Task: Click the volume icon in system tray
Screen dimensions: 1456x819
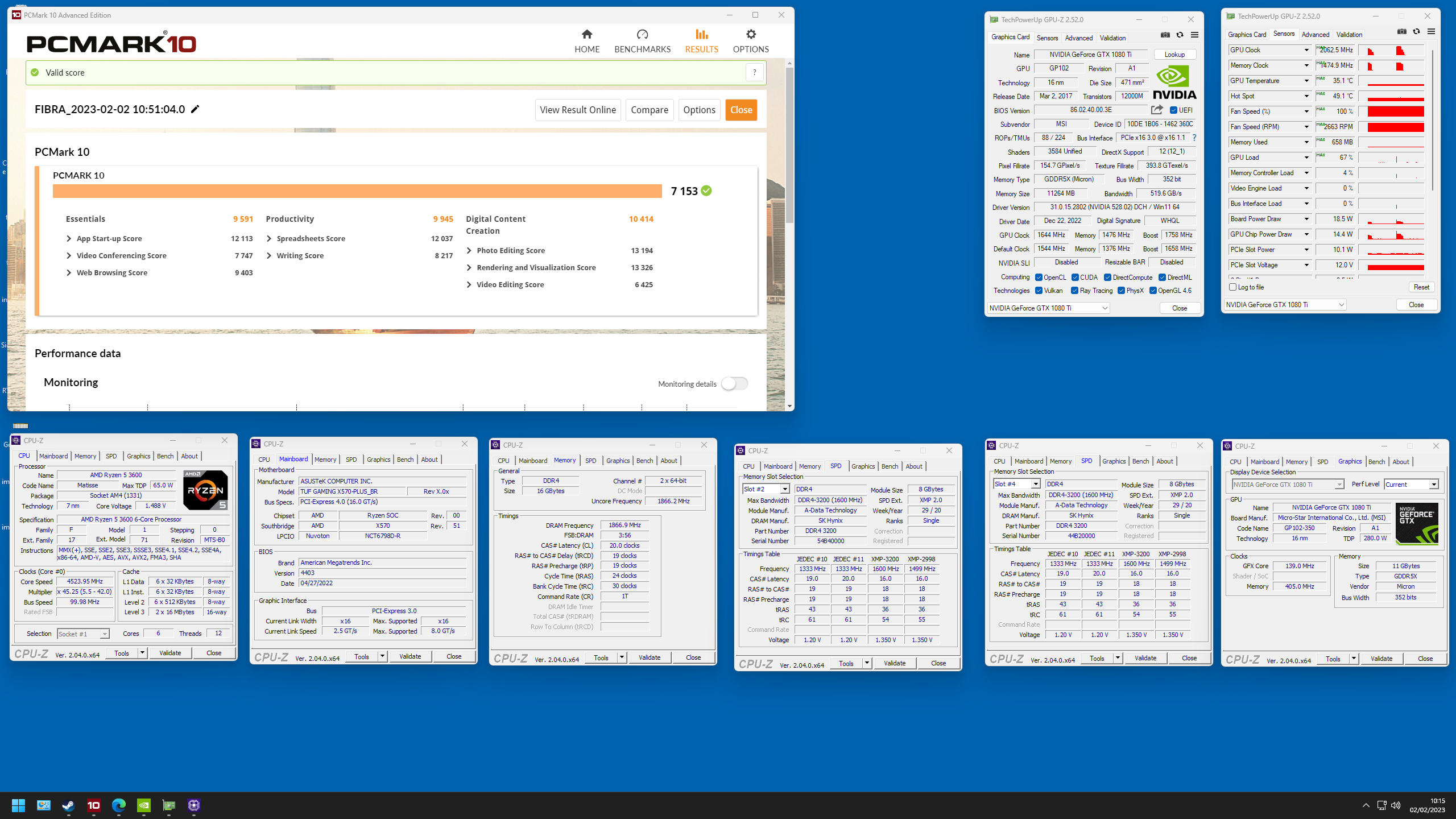Action: click(x=1396, y=805)
